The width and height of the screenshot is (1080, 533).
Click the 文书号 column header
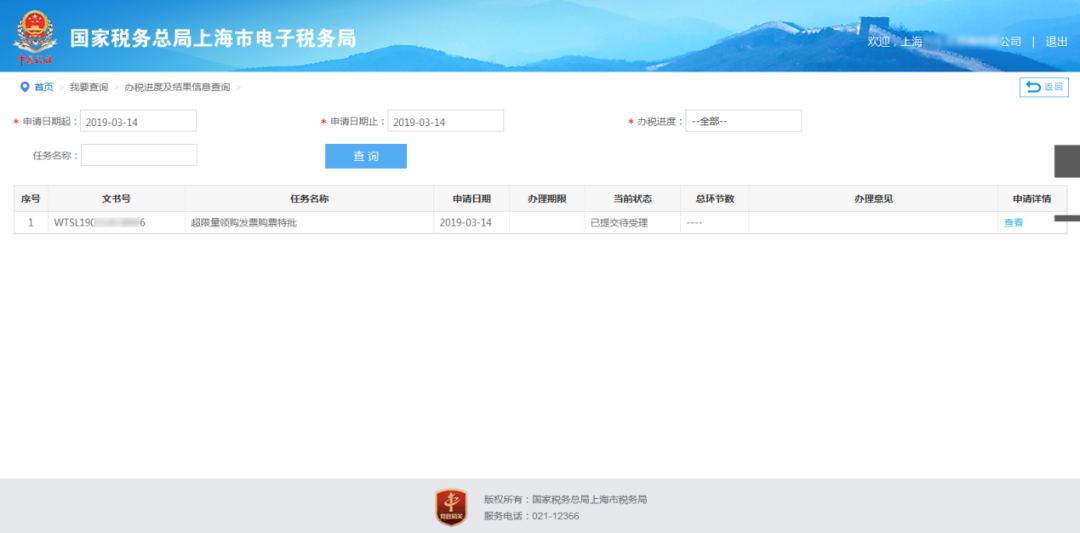[x=116, y=198]
